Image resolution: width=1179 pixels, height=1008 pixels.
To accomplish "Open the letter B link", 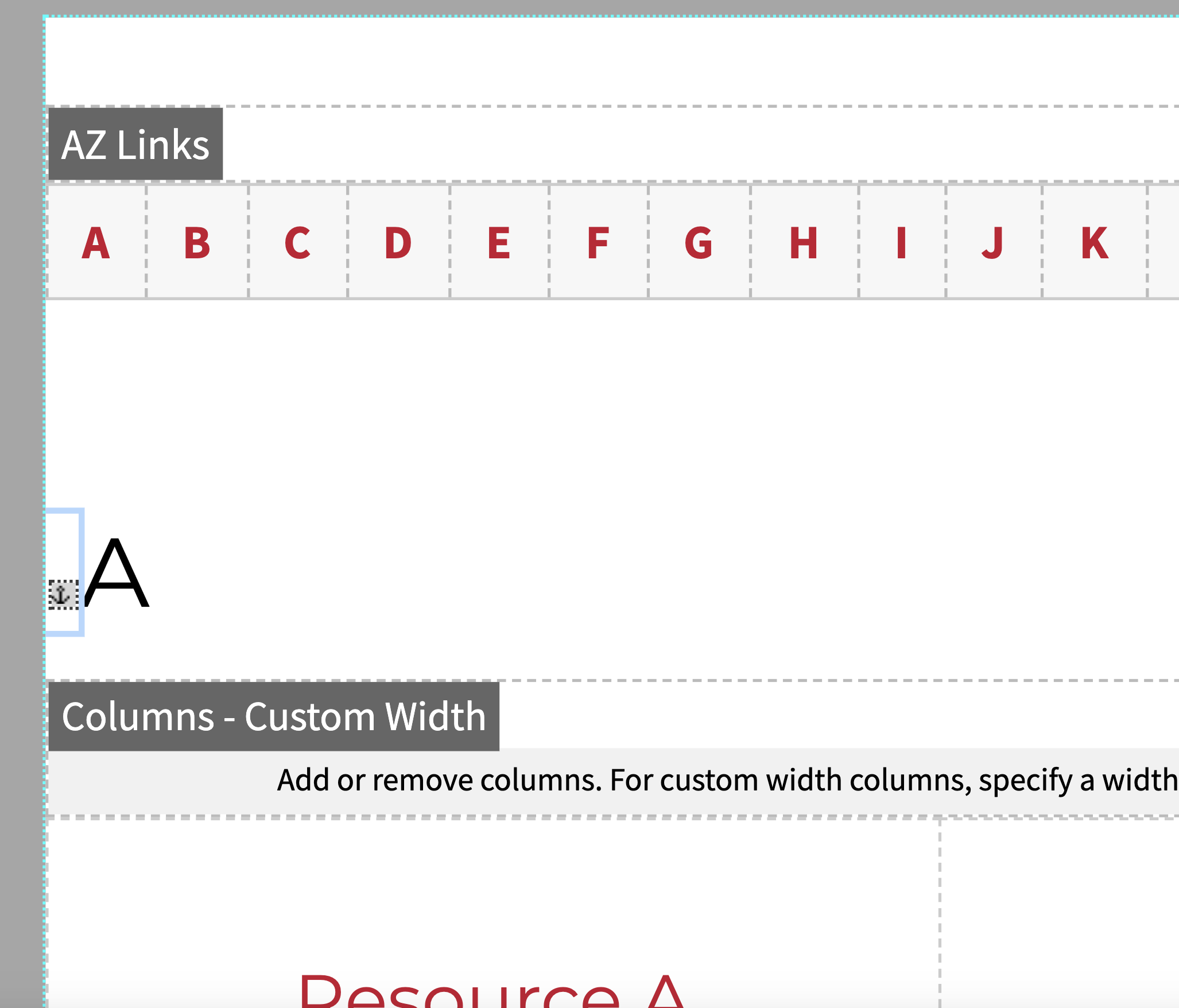I will (x=197, y=243).
